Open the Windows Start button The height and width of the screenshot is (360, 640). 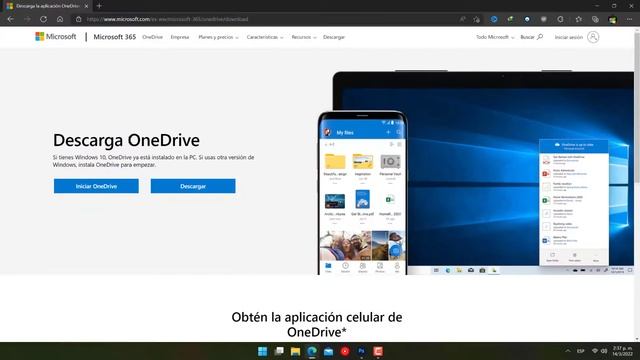[262, 351]
